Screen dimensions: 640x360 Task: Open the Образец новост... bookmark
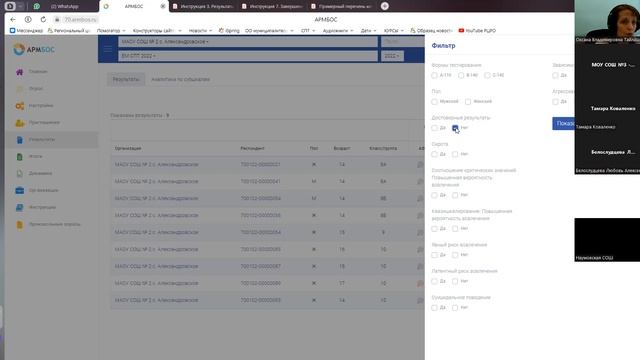(431, 31)
